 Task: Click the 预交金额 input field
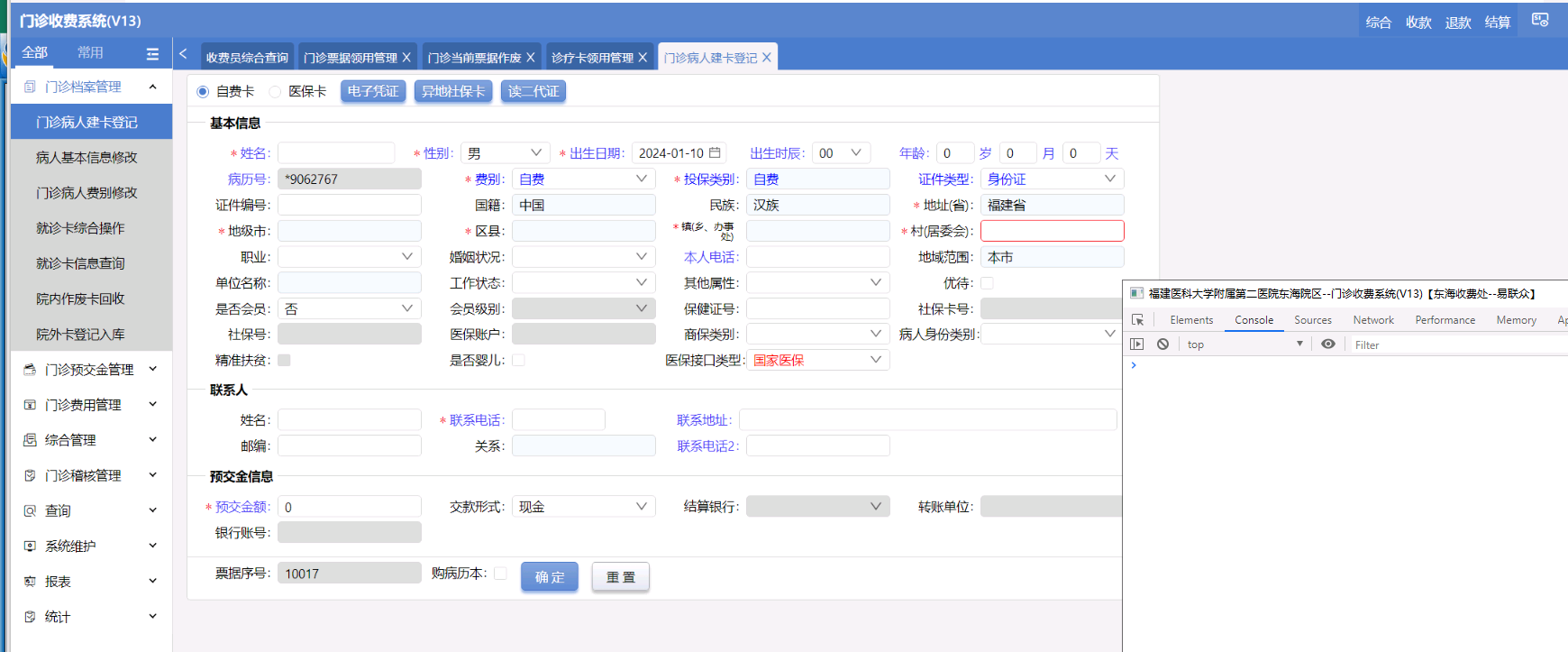[x=349, y=507]
